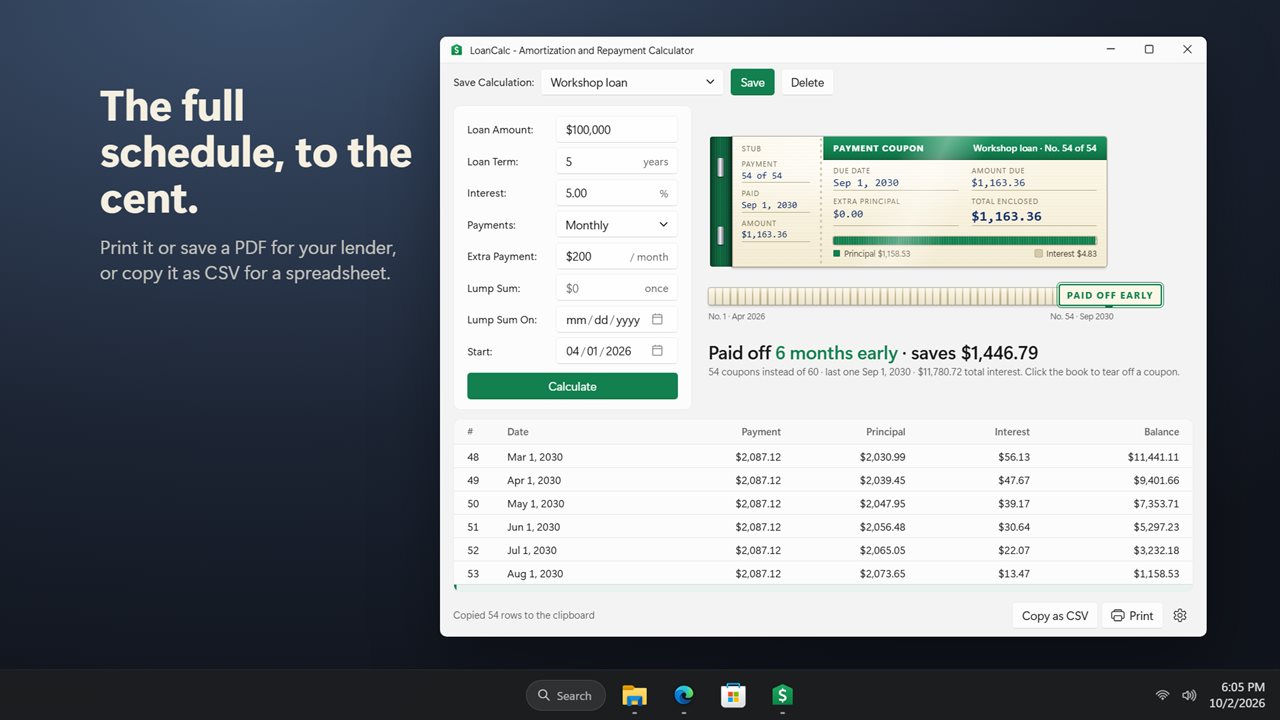The height and width of the screenshot is (720, 1280).
Task: Delete the saved calculation
Action: [807, 82]
